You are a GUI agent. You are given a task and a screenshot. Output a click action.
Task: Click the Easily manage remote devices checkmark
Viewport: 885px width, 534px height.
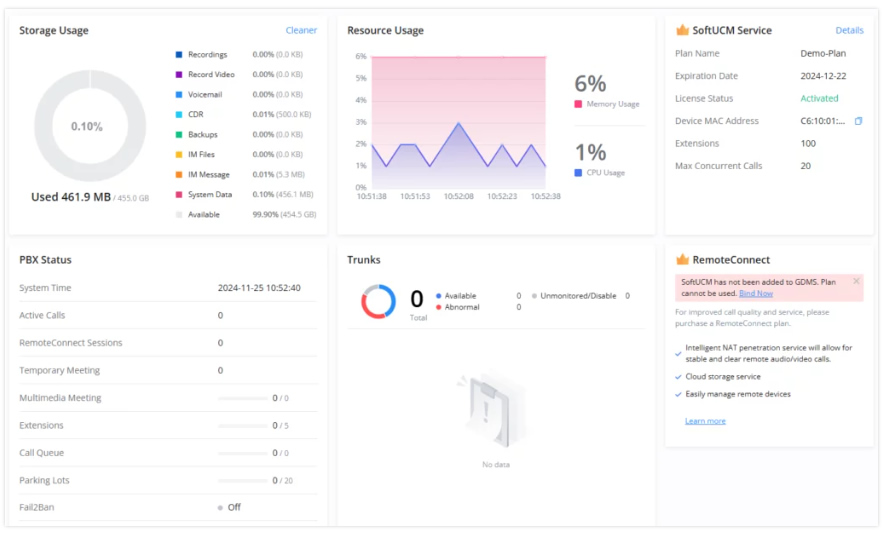coord(678,395)
